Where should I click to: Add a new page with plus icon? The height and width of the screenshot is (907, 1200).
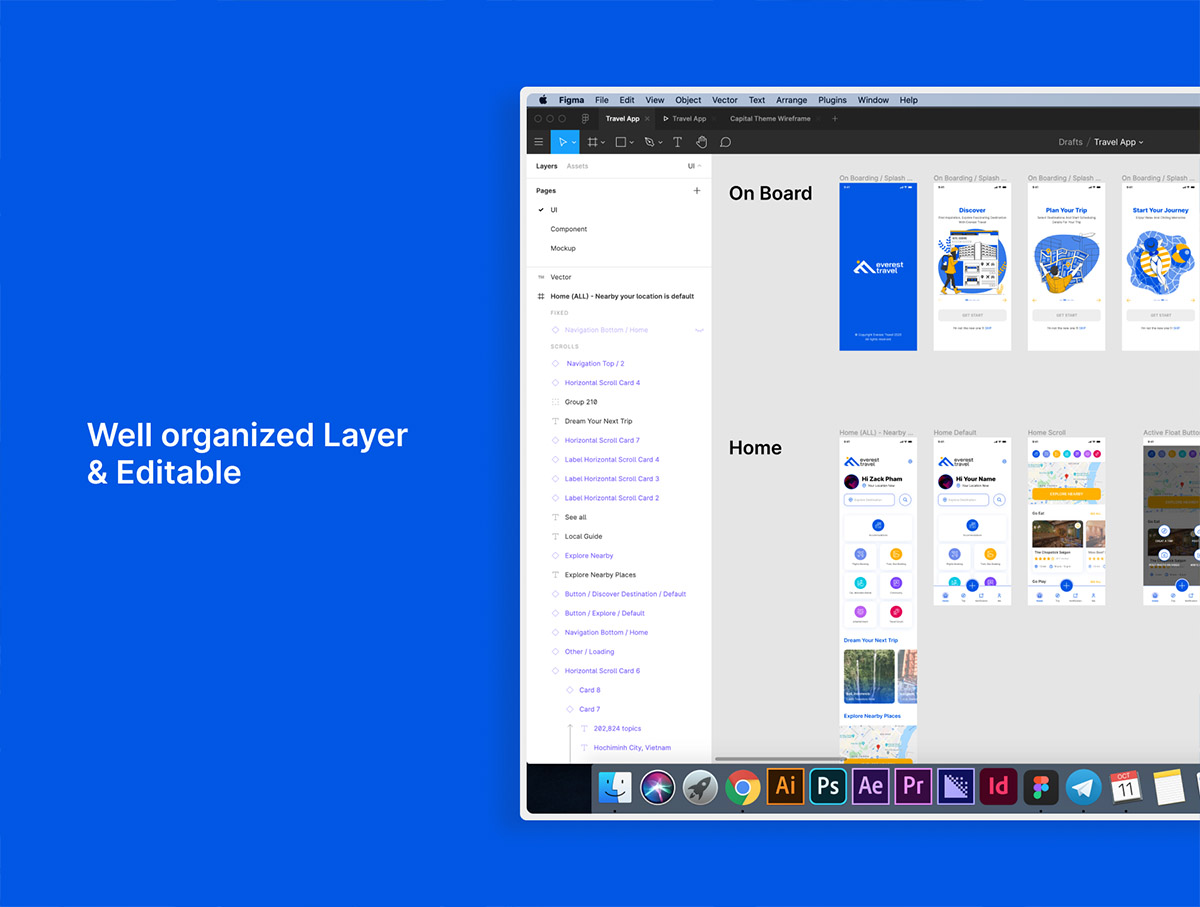pyautogui.click(x=697, y=190)
